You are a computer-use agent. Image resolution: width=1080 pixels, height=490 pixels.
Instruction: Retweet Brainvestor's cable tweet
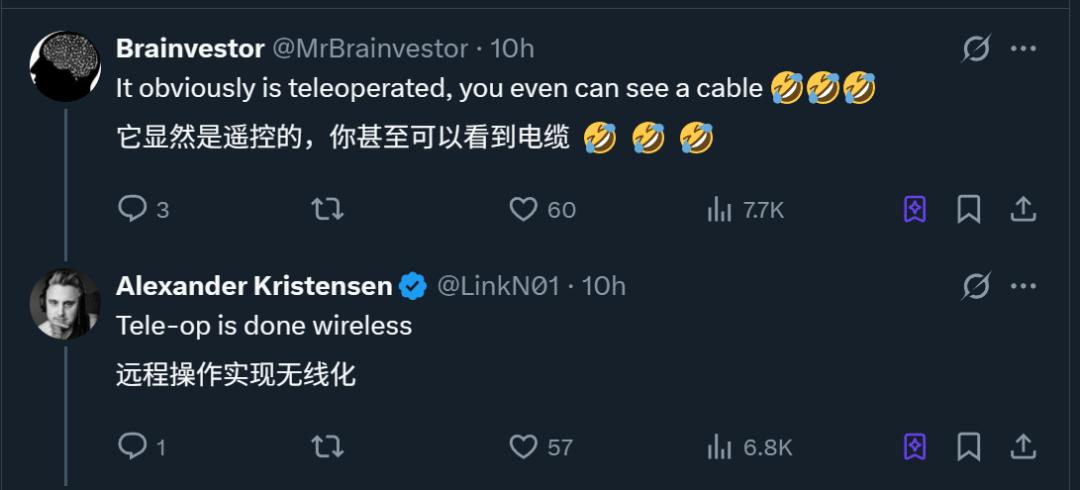[327, 209]
